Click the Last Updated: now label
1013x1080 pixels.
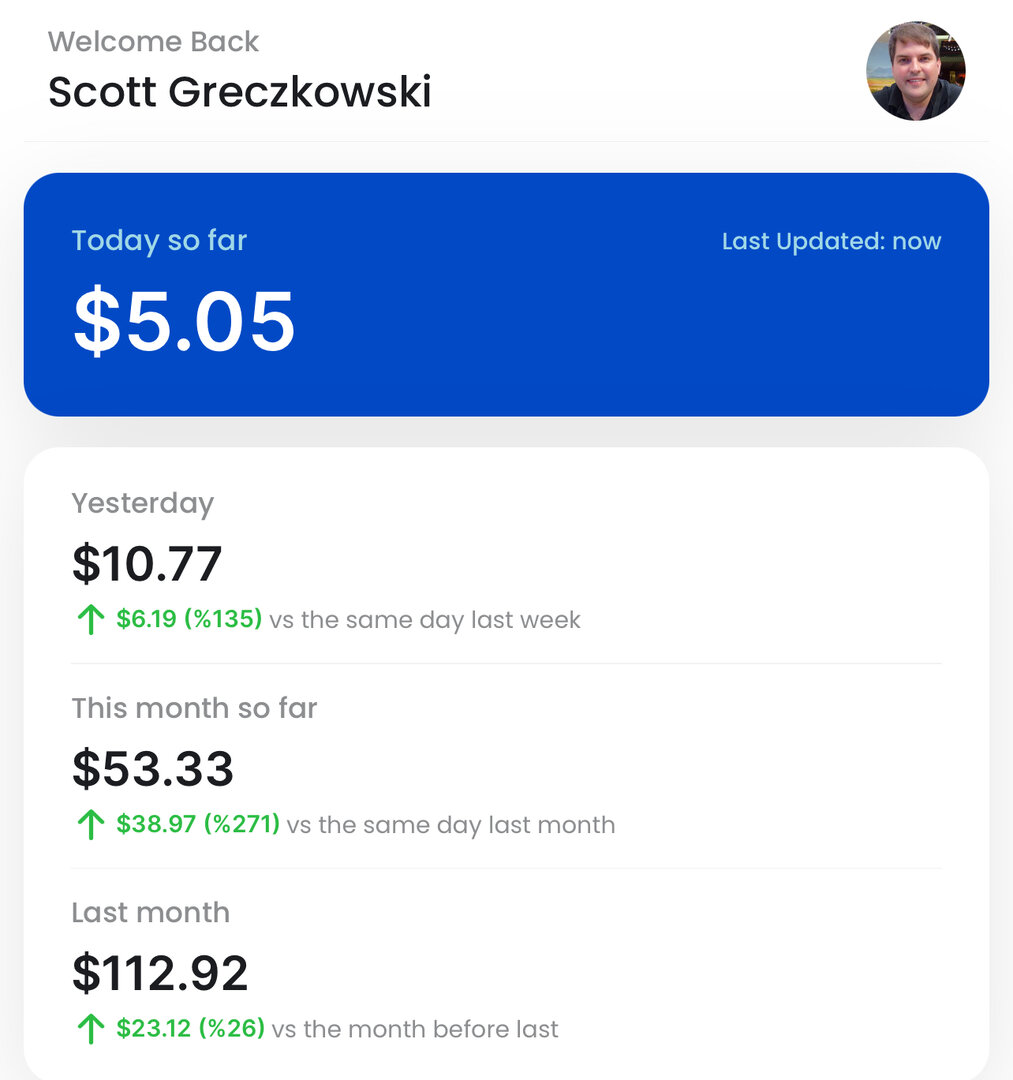coord(831,241)
